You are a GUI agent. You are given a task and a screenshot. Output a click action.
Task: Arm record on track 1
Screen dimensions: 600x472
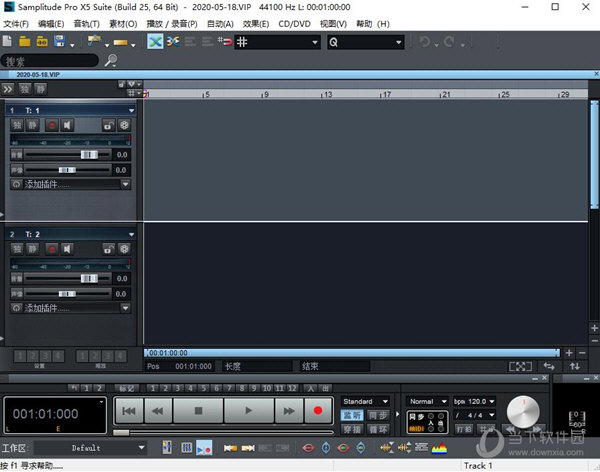[x=50, y=125]
